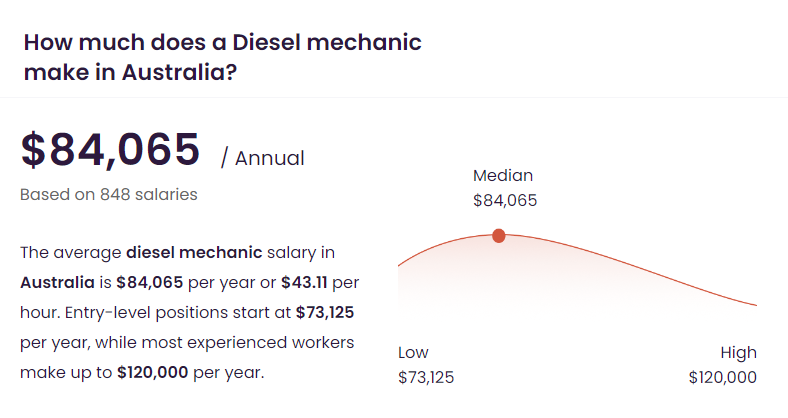Click the red median dot on the curve
Image resolution: width=788 pixels, height=418 pixels.
499,236
